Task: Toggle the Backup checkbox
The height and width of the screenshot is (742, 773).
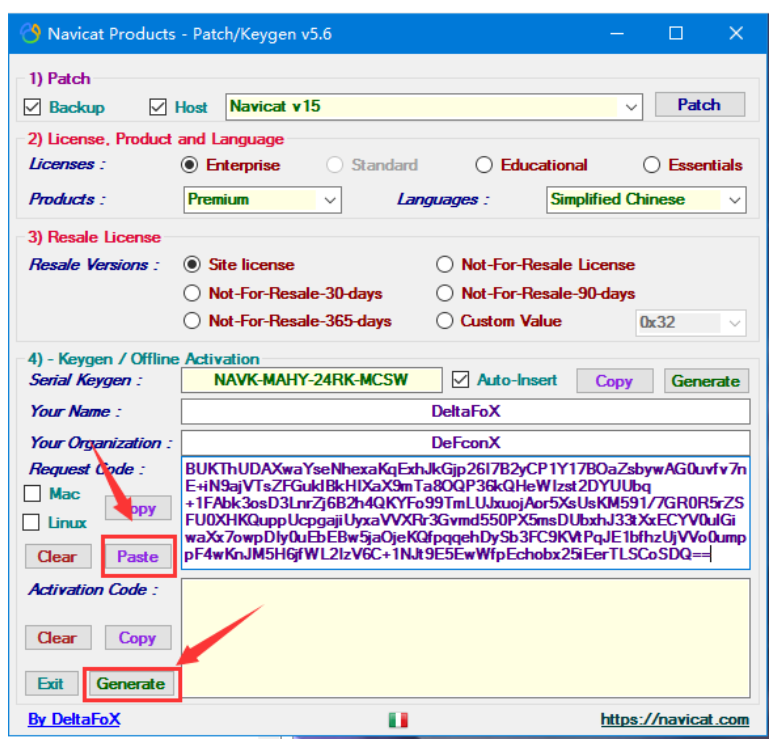Action: [x=33, y=107]
